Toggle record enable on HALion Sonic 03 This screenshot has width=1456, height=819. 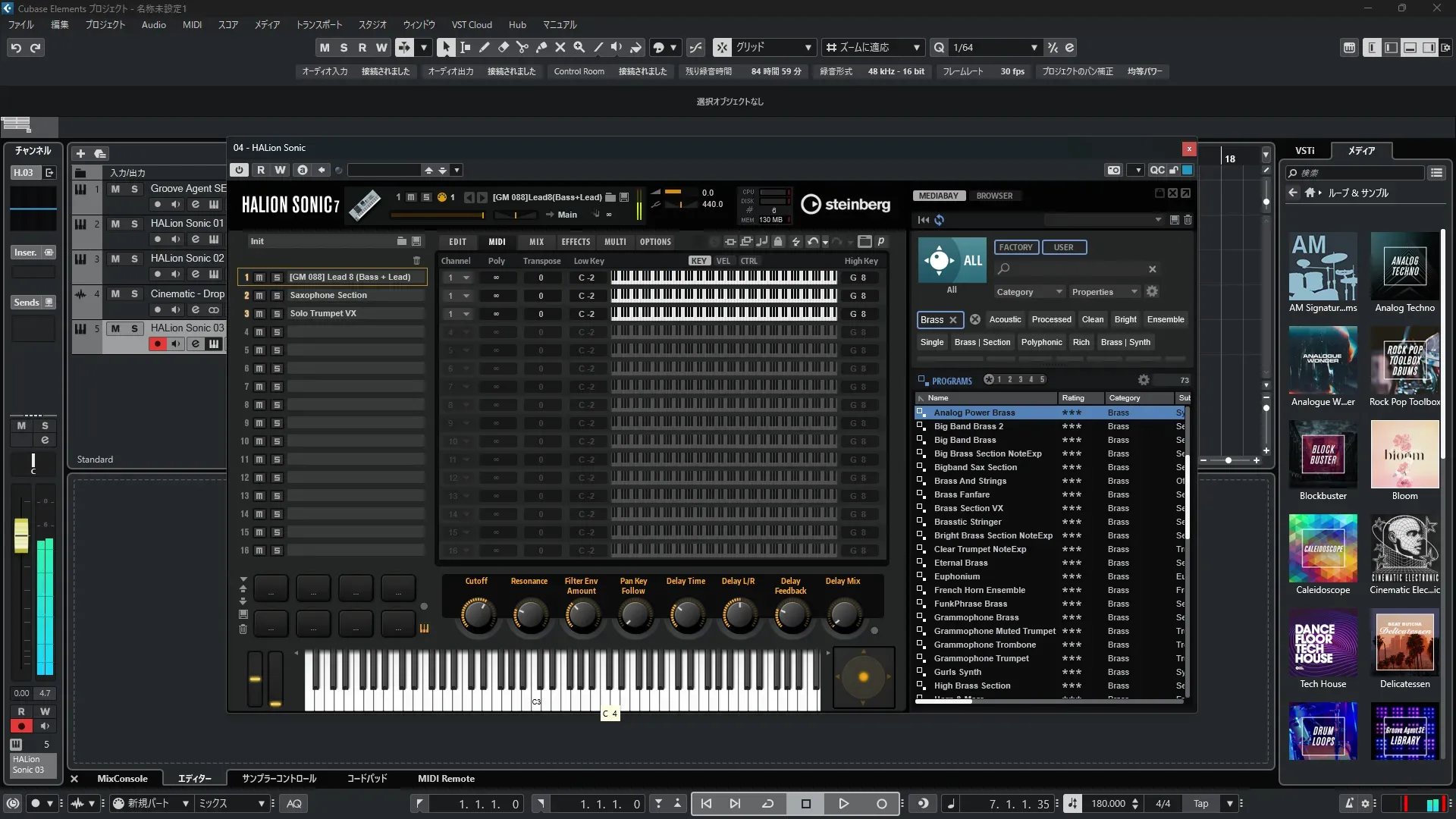(157, 344)
